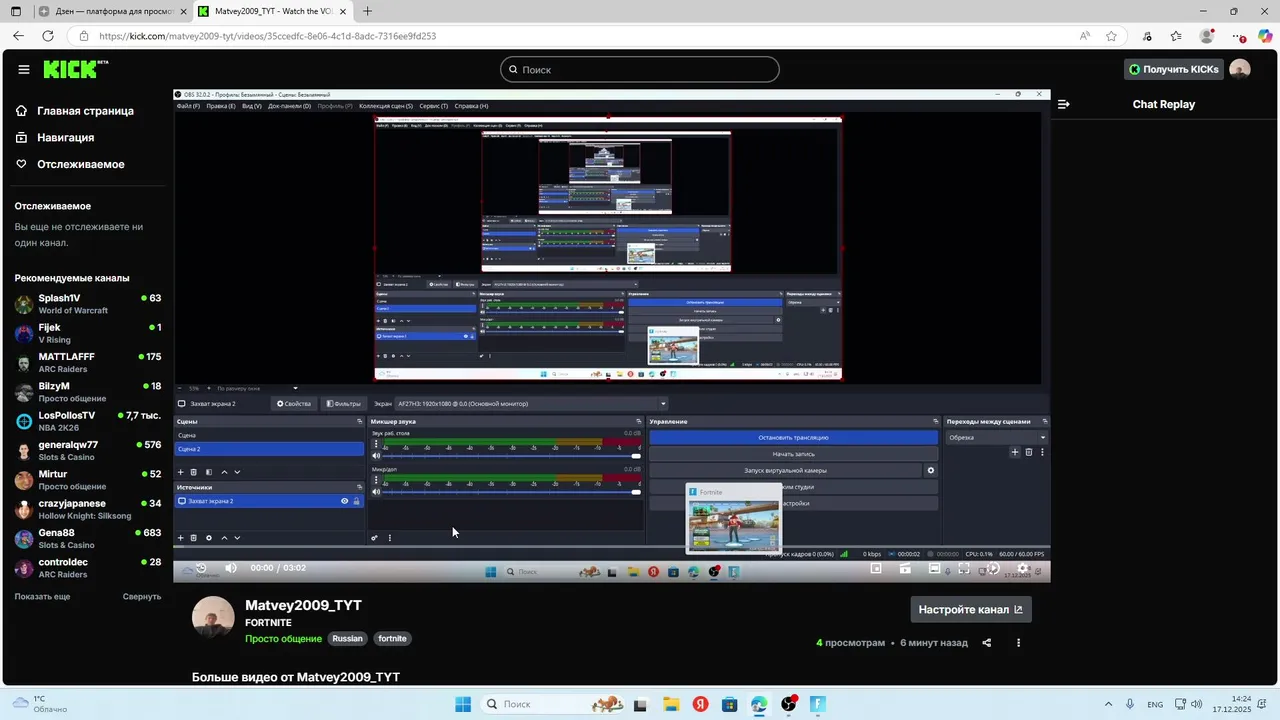
Task: Open the browser Favorites list
Action: point(1176,36)
